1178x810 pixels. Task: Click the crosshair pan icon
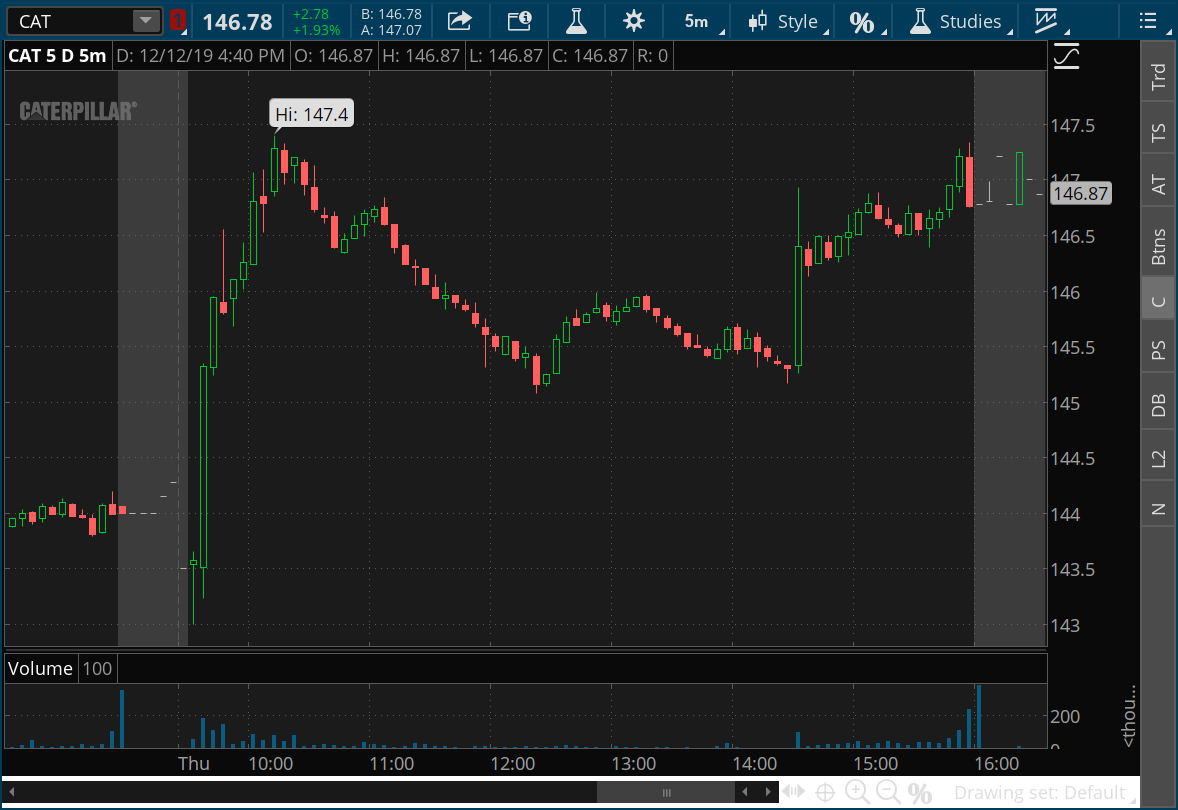pos(825,792)
